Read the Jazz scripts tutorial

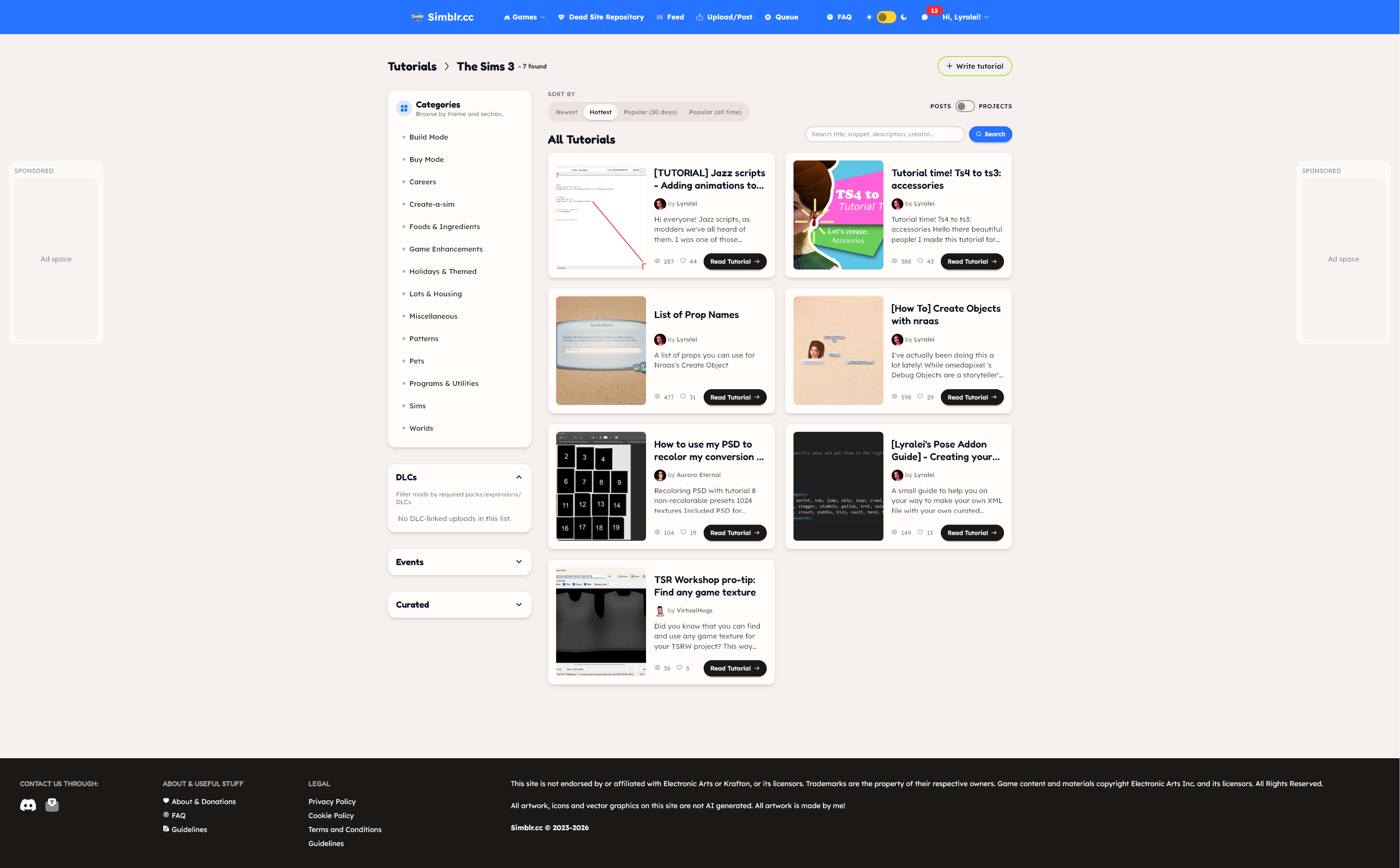coord(735,261)
